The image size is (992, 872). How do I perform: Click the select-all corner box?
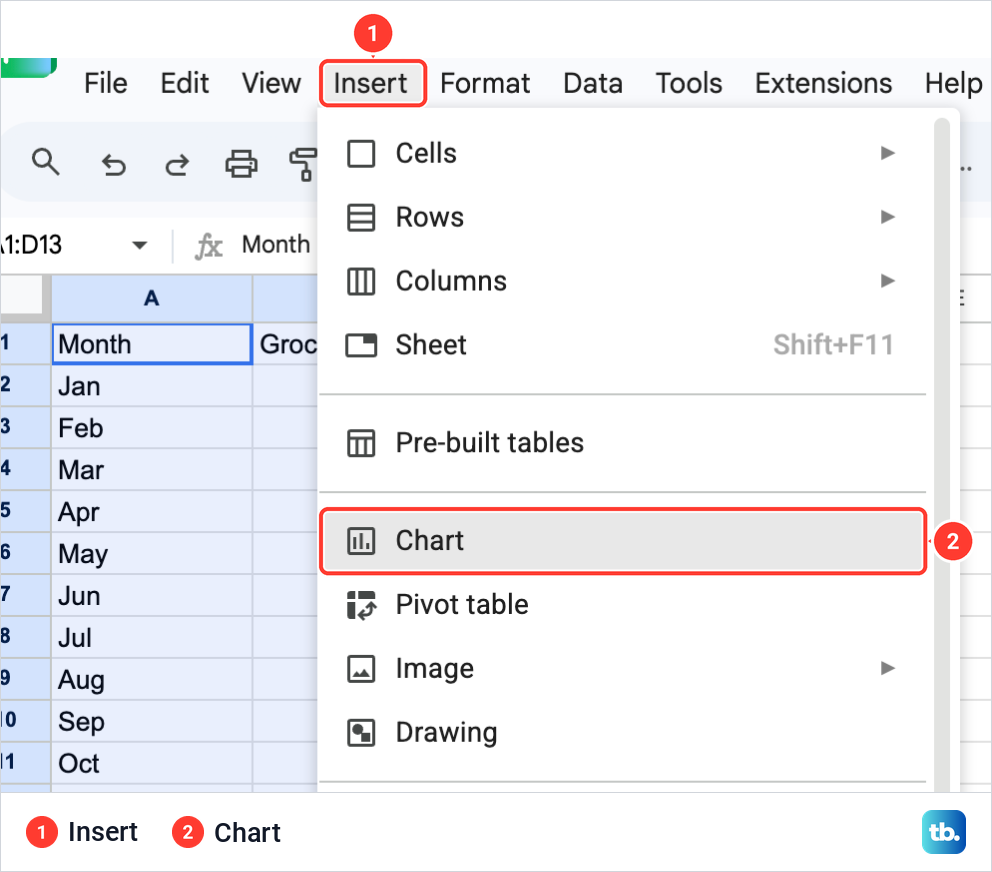[x=22, y=296]
